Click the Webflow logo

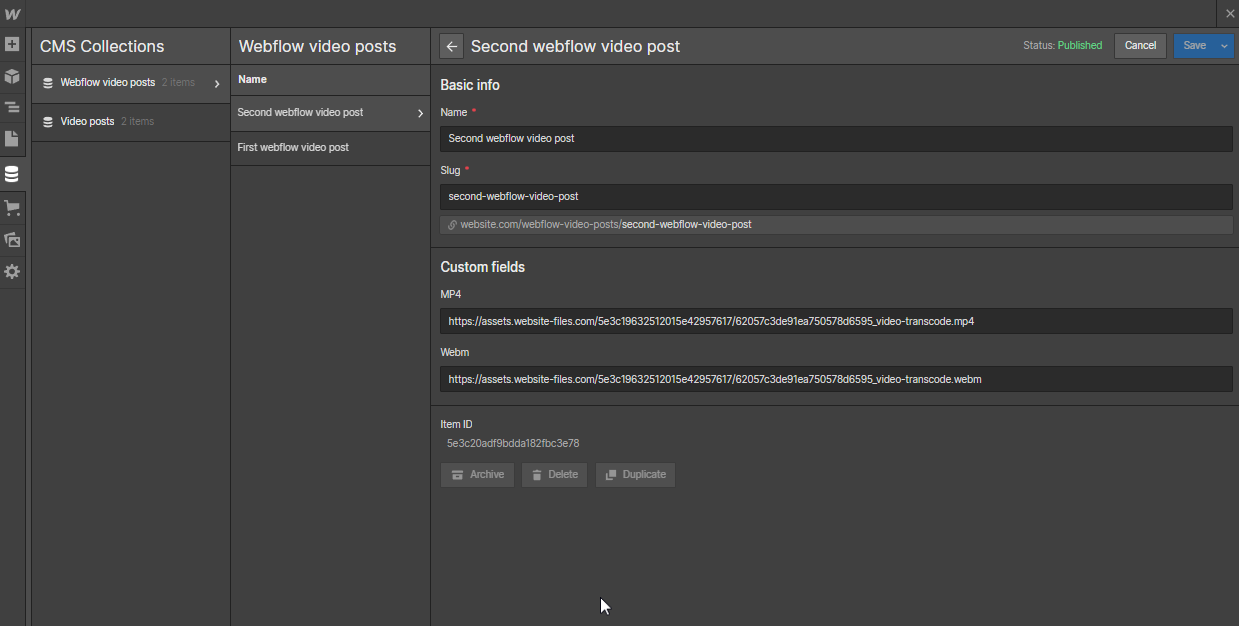coord(13,13)
